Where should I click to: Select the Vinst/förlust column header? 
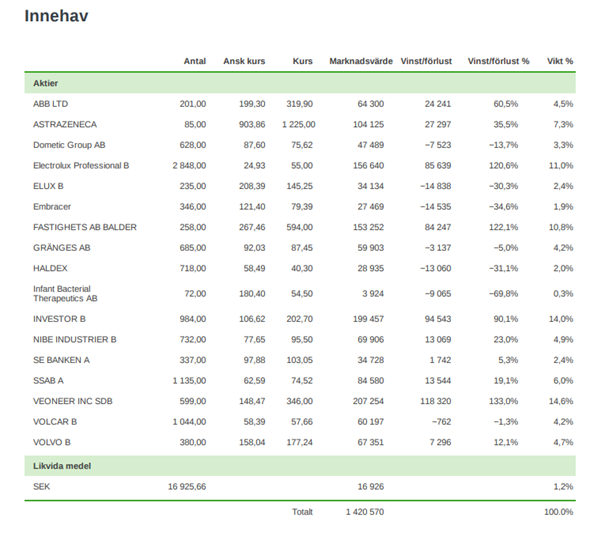coord(426,61)
